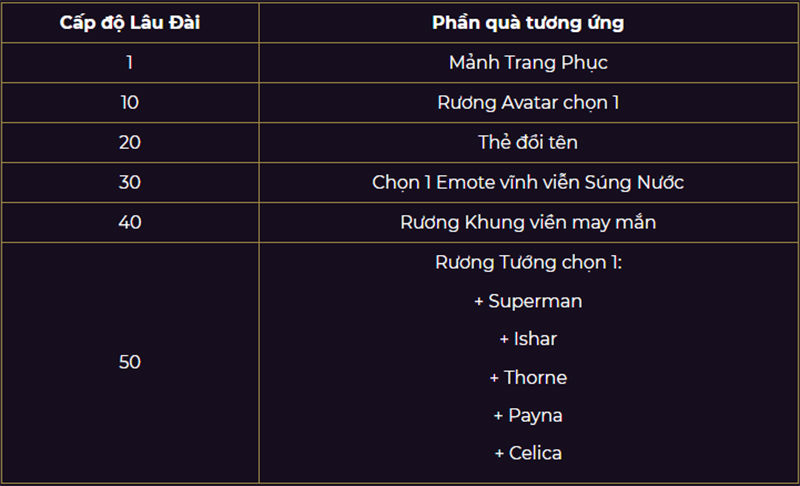Image resolution: width=800 pixels, height=486 pixels.
Task: Click the '+ Ishar' hero entry
Action: (x=528, y=339)
